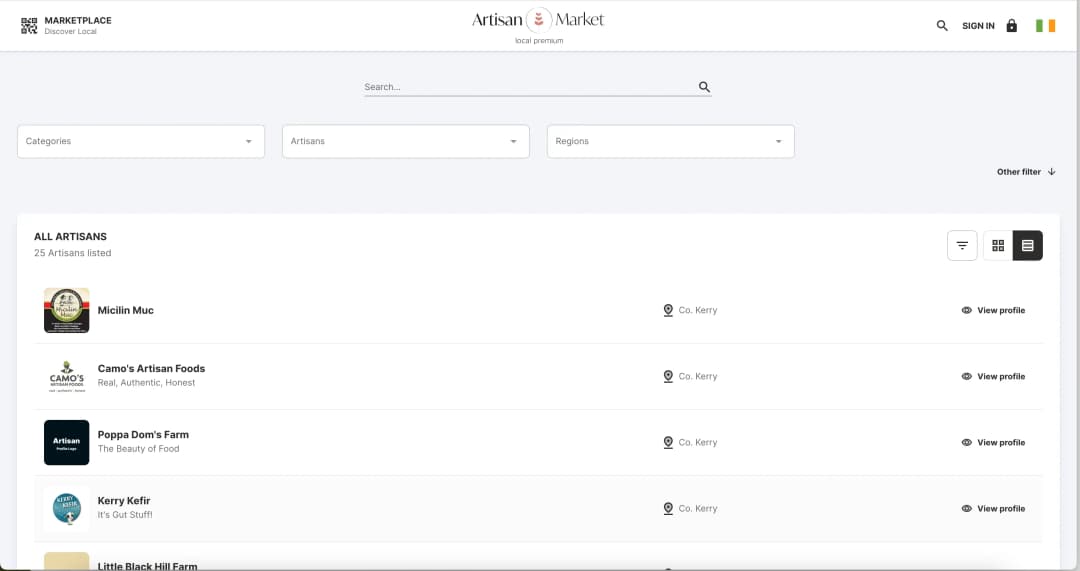Open the sort filter lines icon
The width and height of the screenshot is (1080, 571).
coord(962,246)
